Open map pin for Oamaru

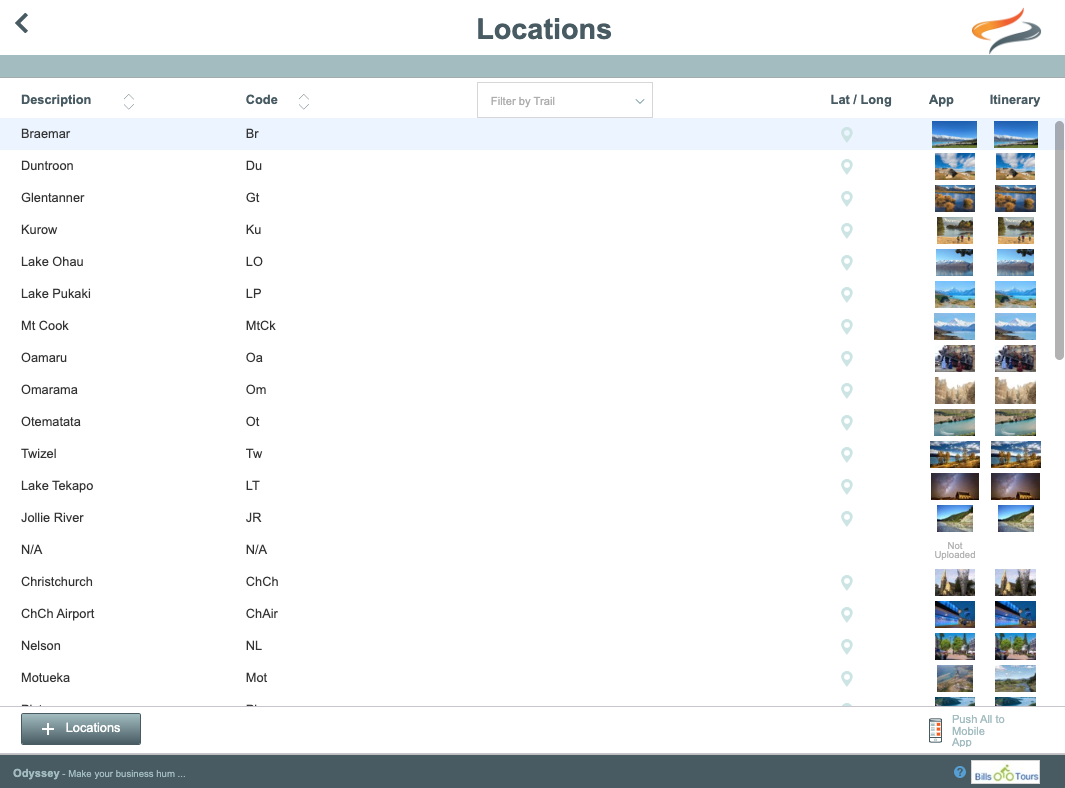846,358
